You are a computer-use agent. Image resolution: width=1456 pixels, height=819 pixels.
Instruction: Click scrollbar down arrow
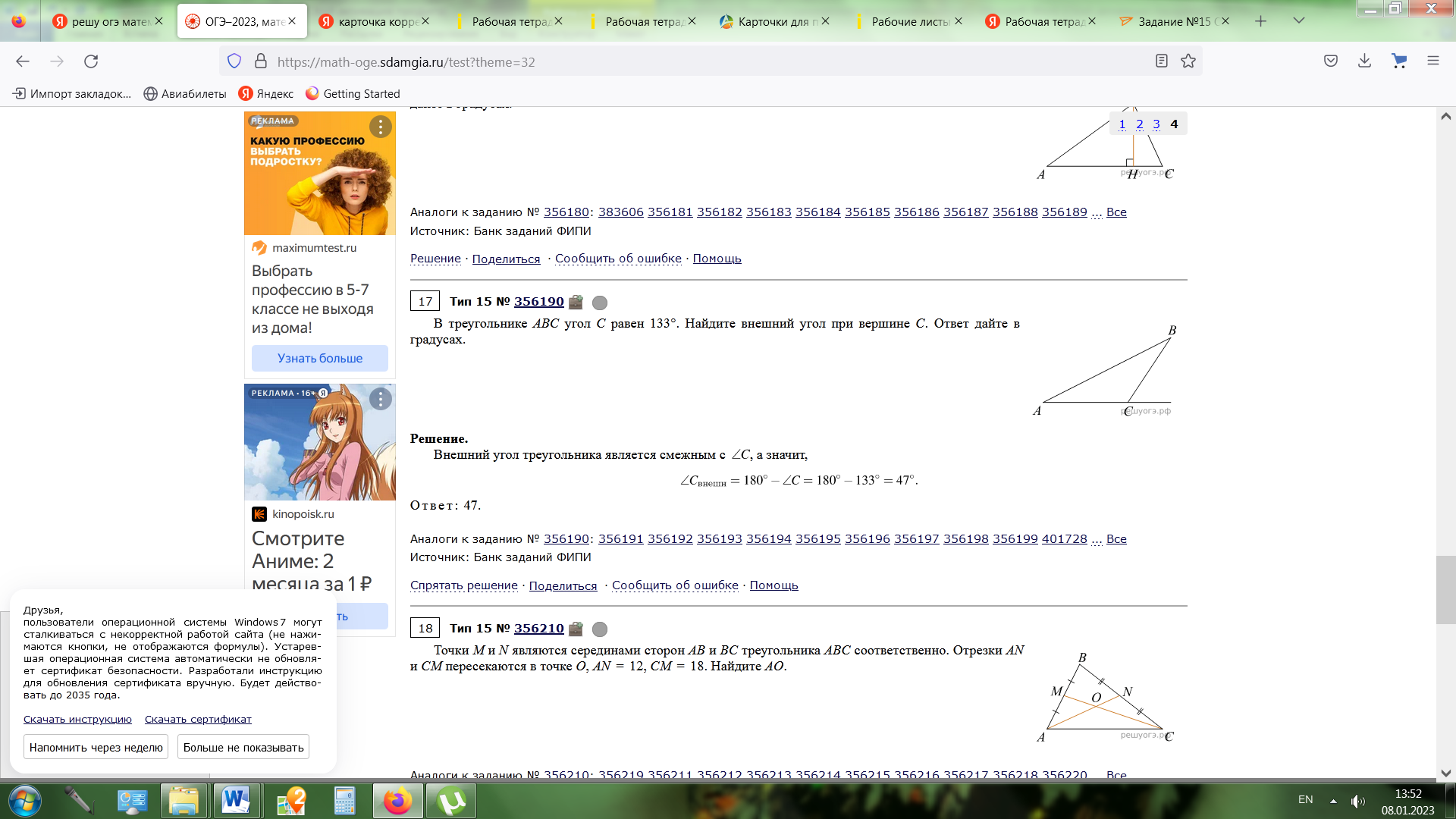pyautogui.click(x=1445, y=773)
